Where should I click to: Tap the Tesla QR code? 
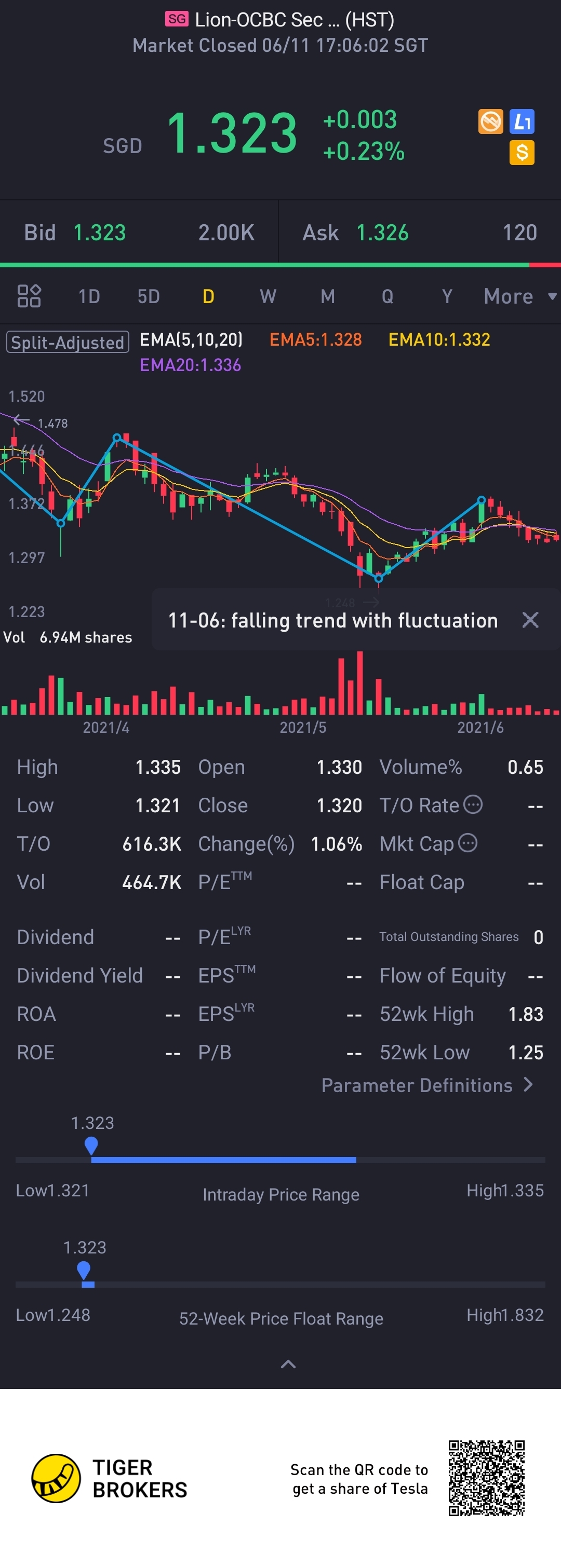[486, 1479]
